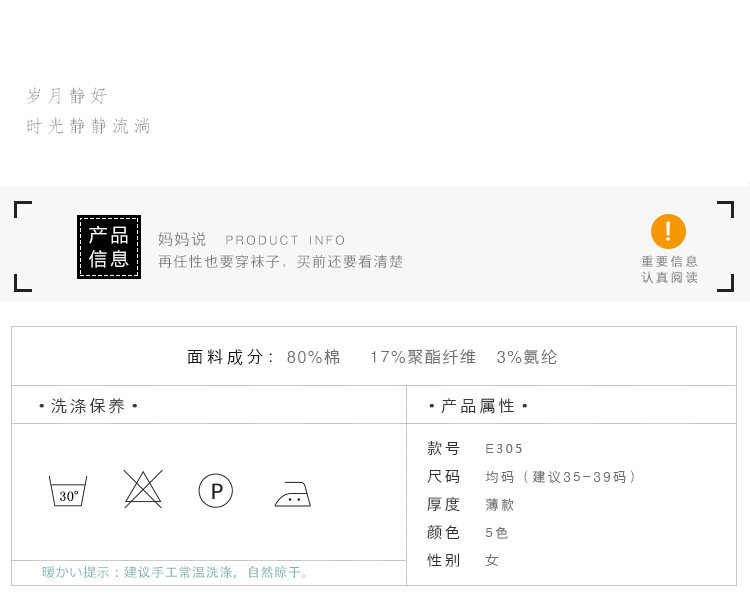750x603 pixels.
Task: Click the 80%棉 composition value
Action: 313,357
